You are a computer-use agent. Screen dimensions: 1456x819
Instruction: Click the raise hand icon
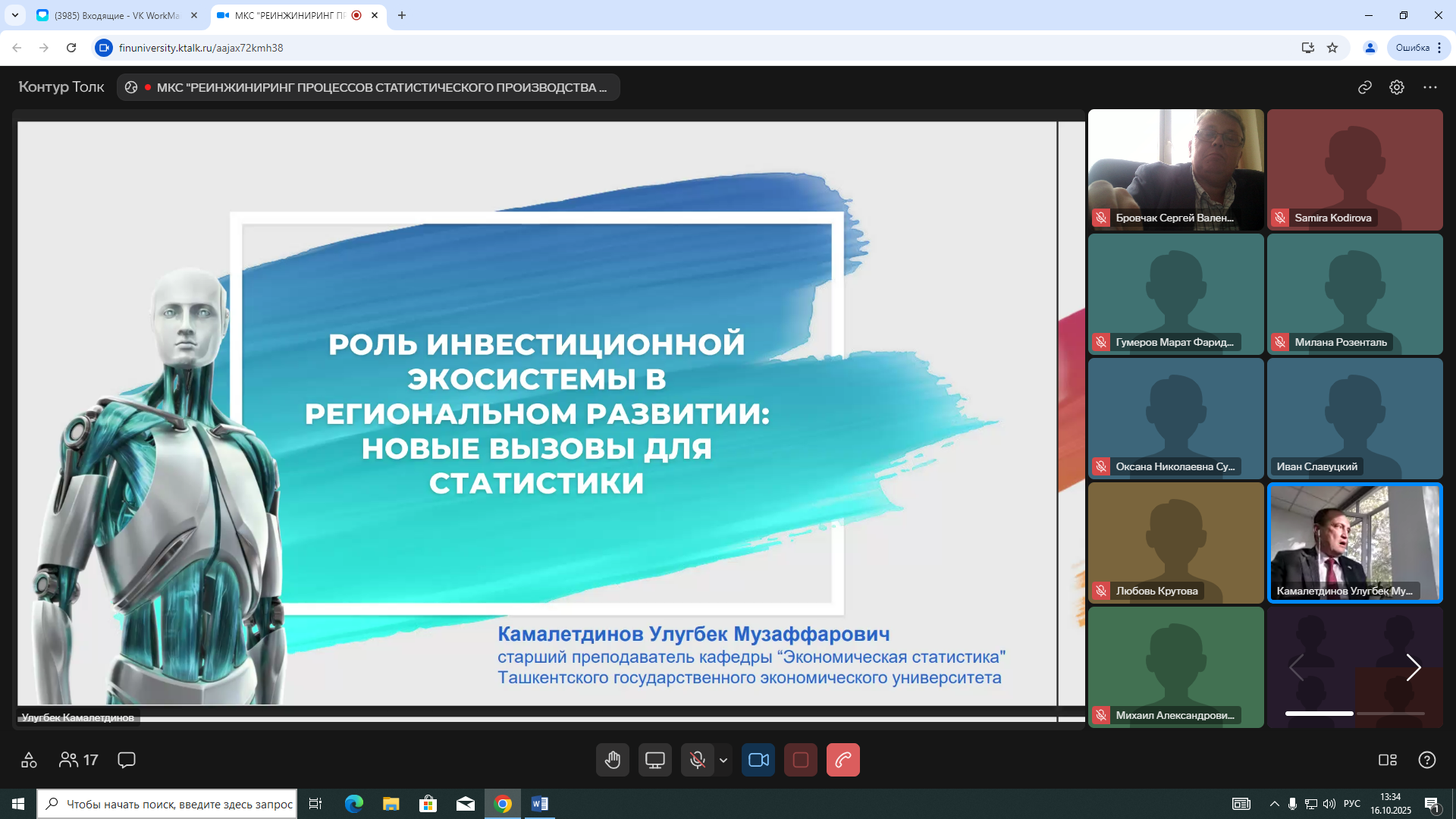pos(612,760)
